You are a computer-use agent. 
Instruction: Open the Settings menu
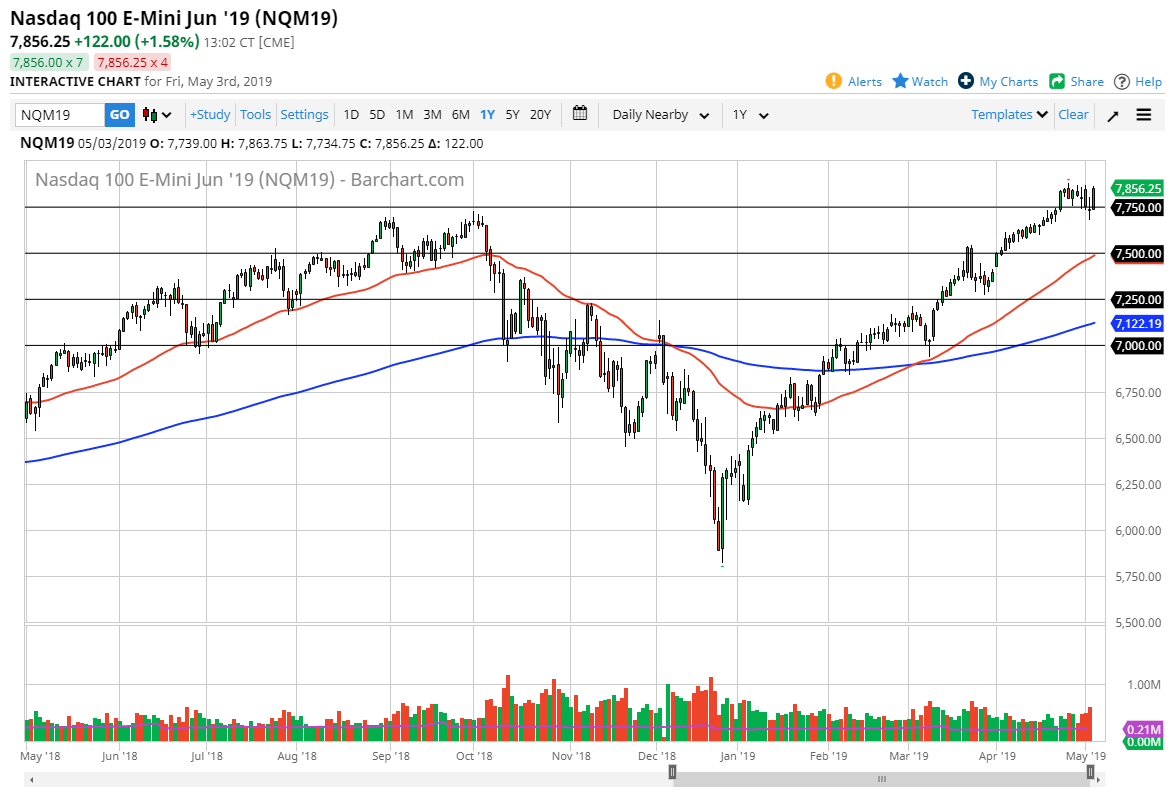point(304,115)
